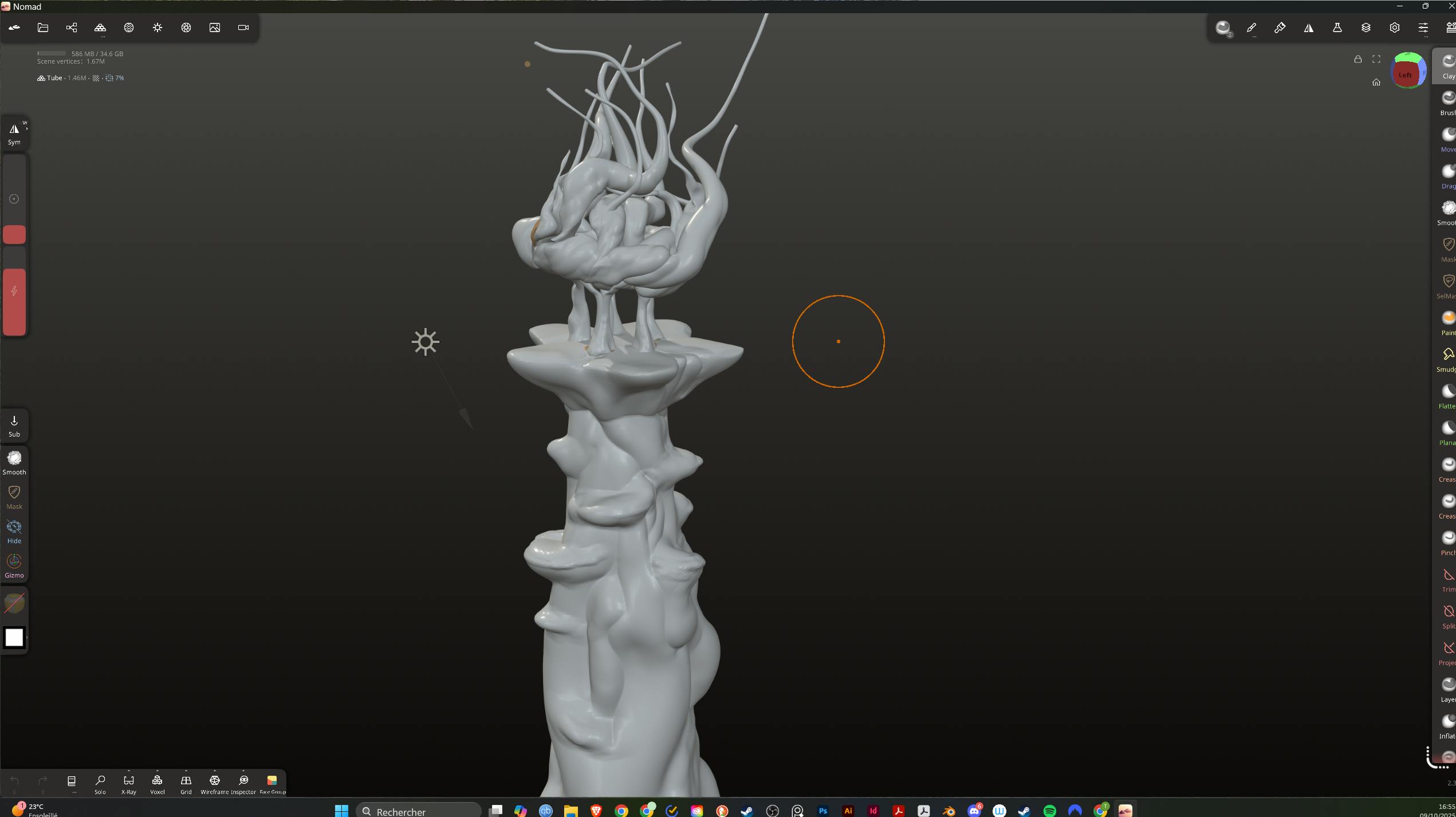Expand the Sym symmetry options arrow
The width and height of the screenshot is (1456, 817).
pos(26,128)
